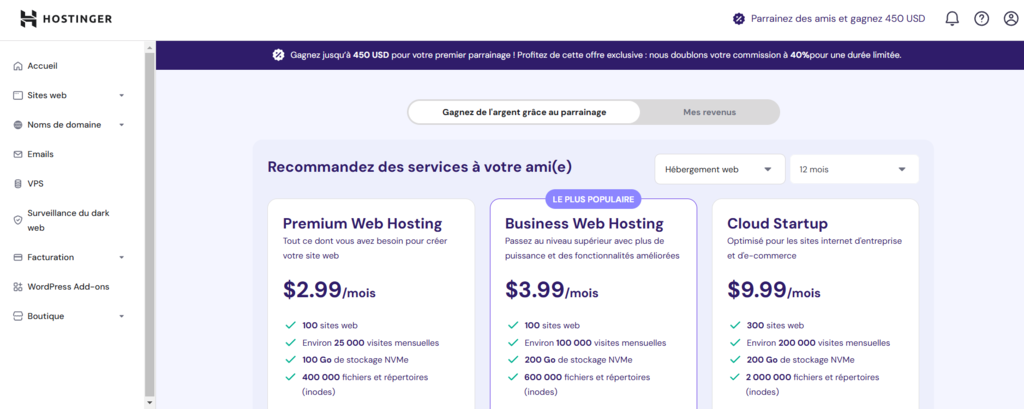Image resolution: width=1024 pixels, height=409 pixels.
Task: Open the notifications bell
Action: (x=952, y=19)
